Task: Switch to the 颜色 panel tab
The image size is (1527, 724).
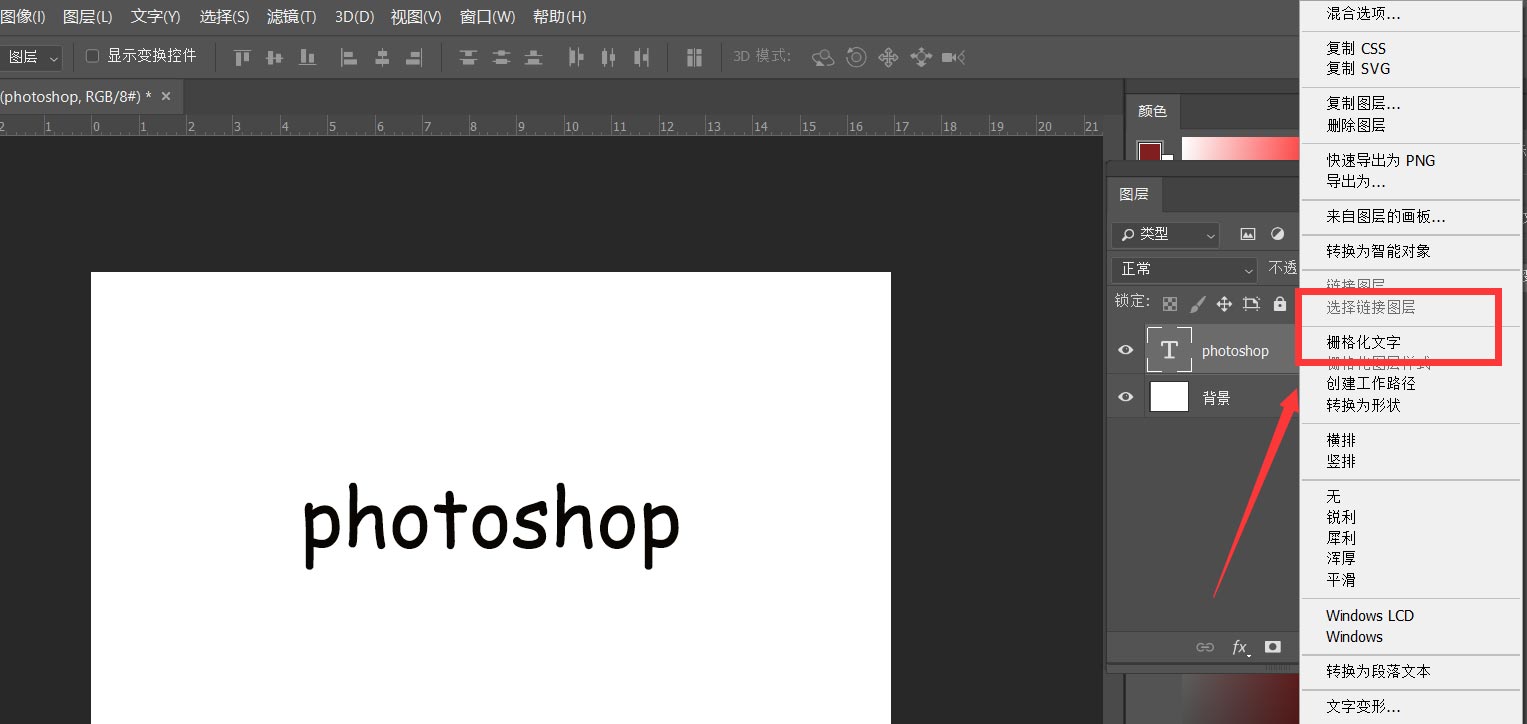Action: [1152, 111]
